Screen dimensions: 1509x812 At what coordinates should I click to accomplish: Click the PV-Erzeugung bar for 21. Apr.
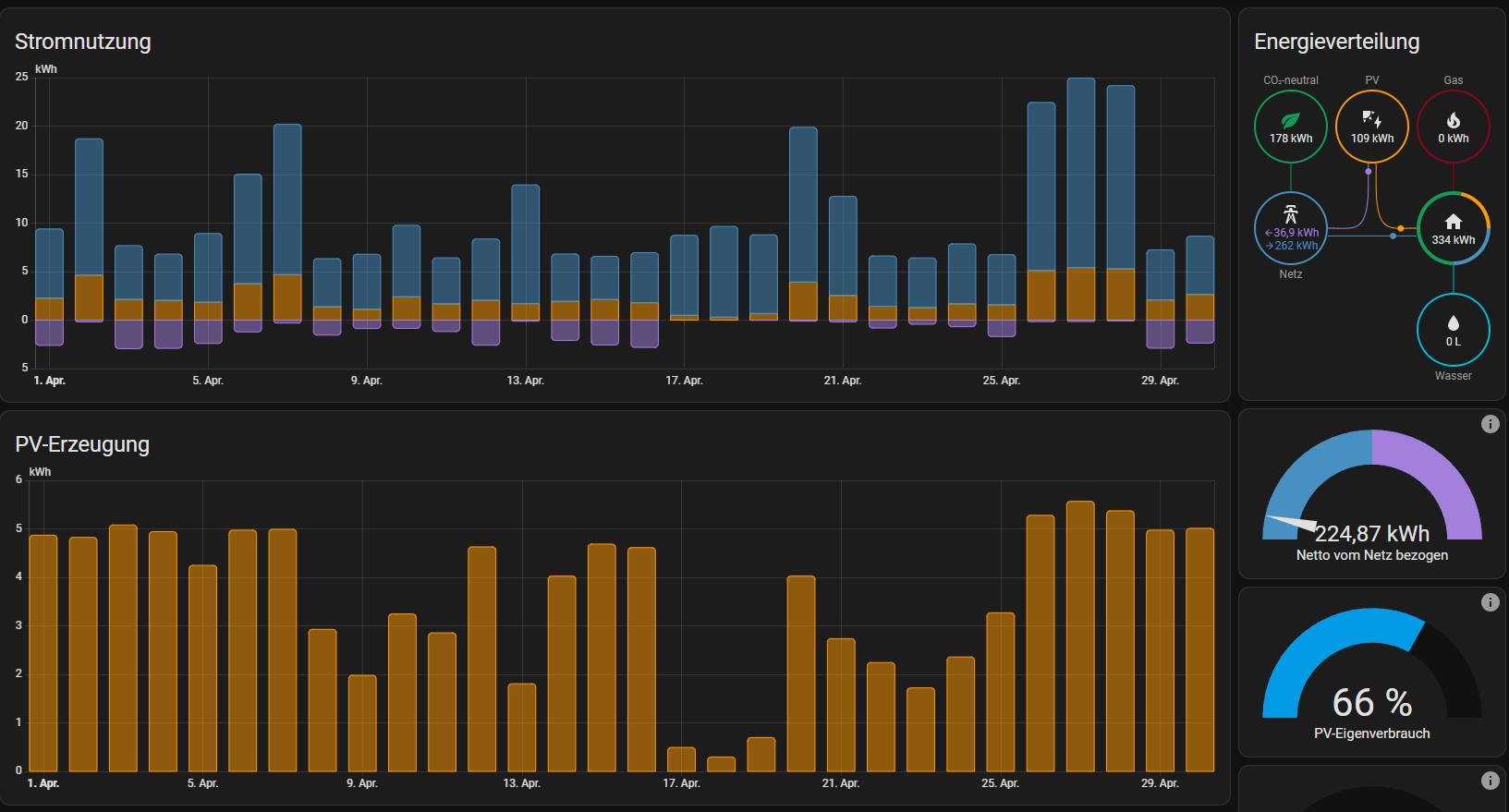pos(841,705)
